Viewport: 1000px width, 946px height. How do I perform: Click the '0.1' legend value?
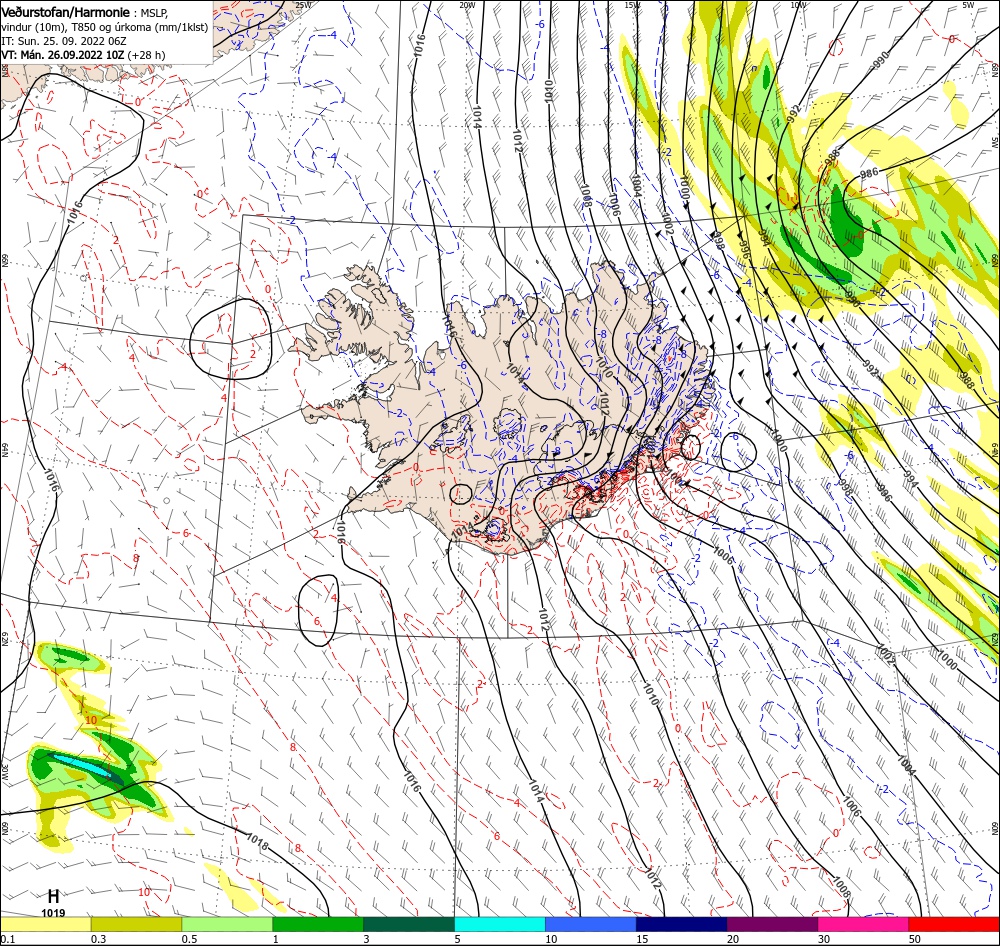click(x=8, y=939)
